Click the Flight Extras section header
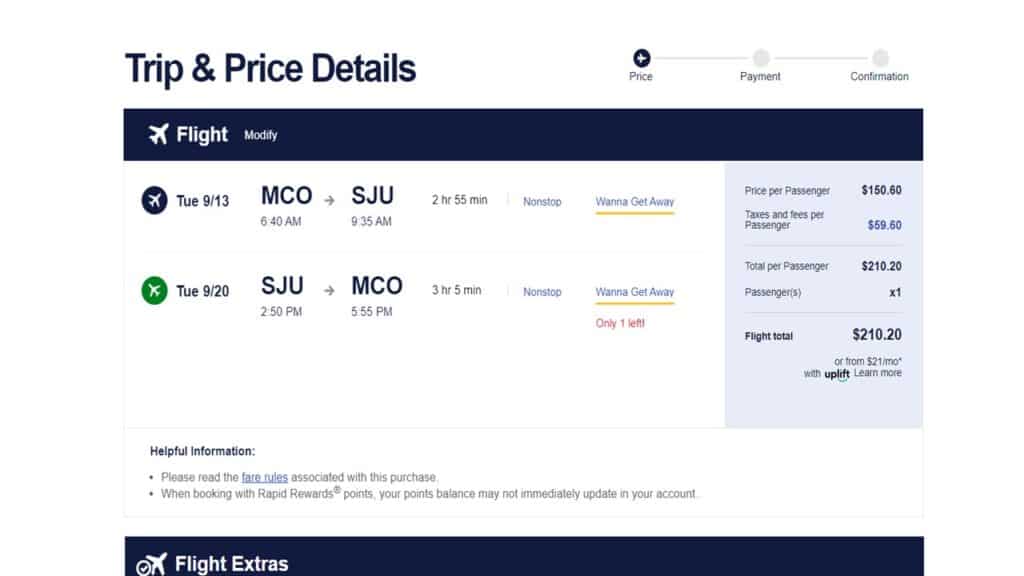 (x=231, y=564)
